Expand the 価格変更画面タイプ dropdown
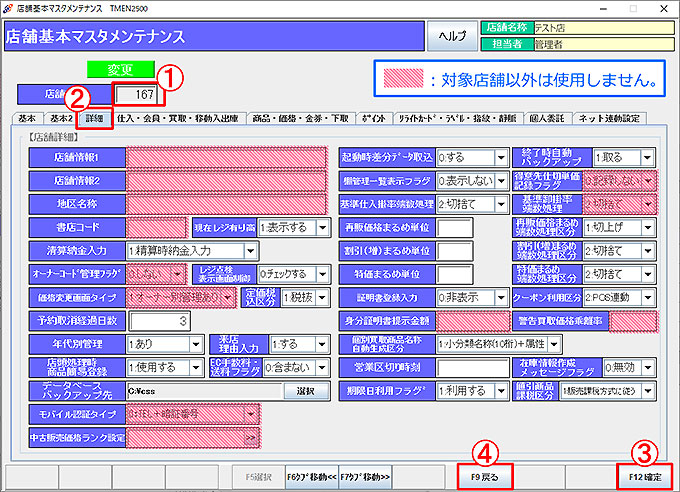Screen dimensions: 680x492 [x=228, y=298]
